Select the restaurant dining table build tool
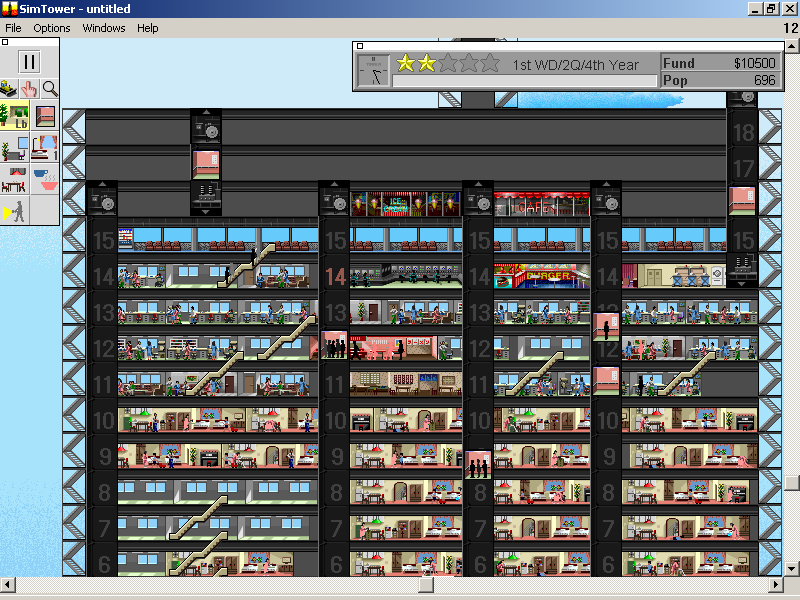 15,179
